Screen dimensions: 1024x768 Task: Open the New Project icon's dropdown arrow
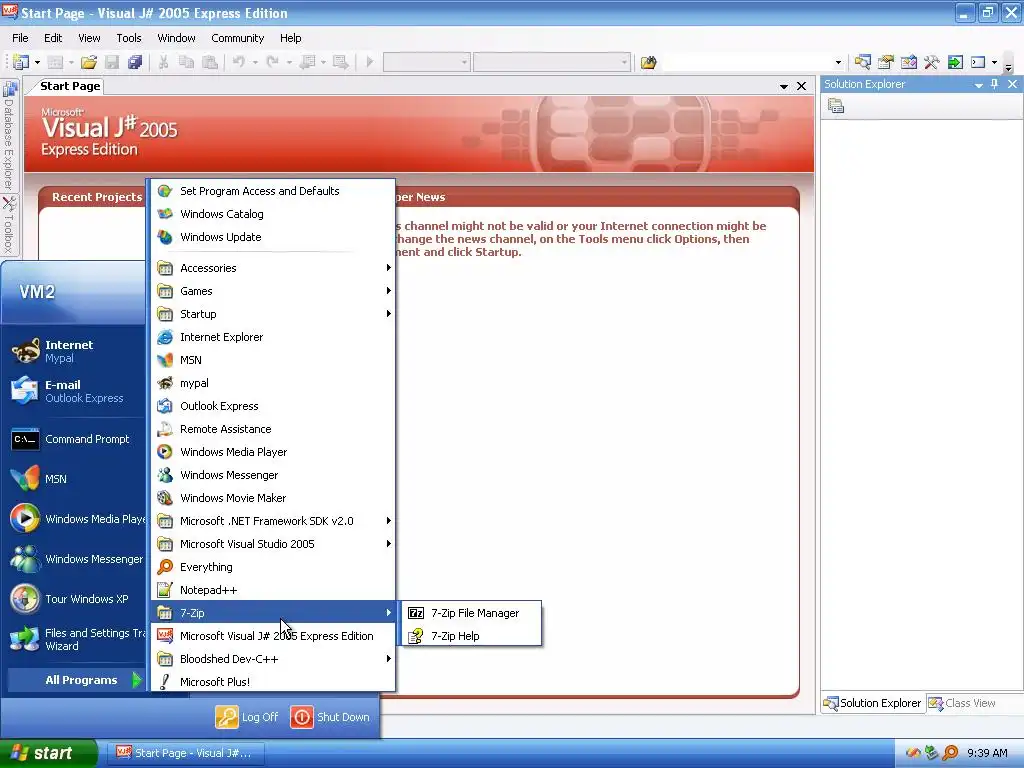point(37,63)
